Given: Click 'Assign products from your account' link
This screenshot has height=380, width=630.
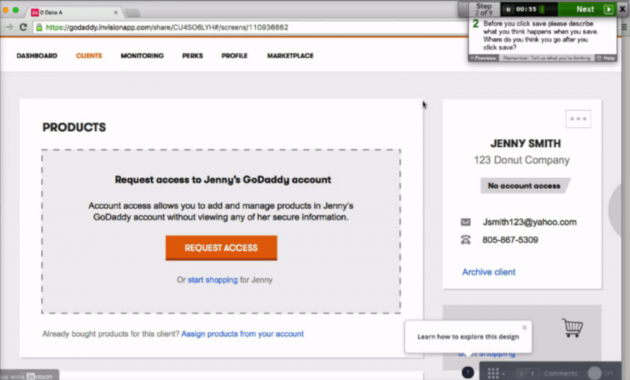Looking at the screenshot, I should 243,334.
